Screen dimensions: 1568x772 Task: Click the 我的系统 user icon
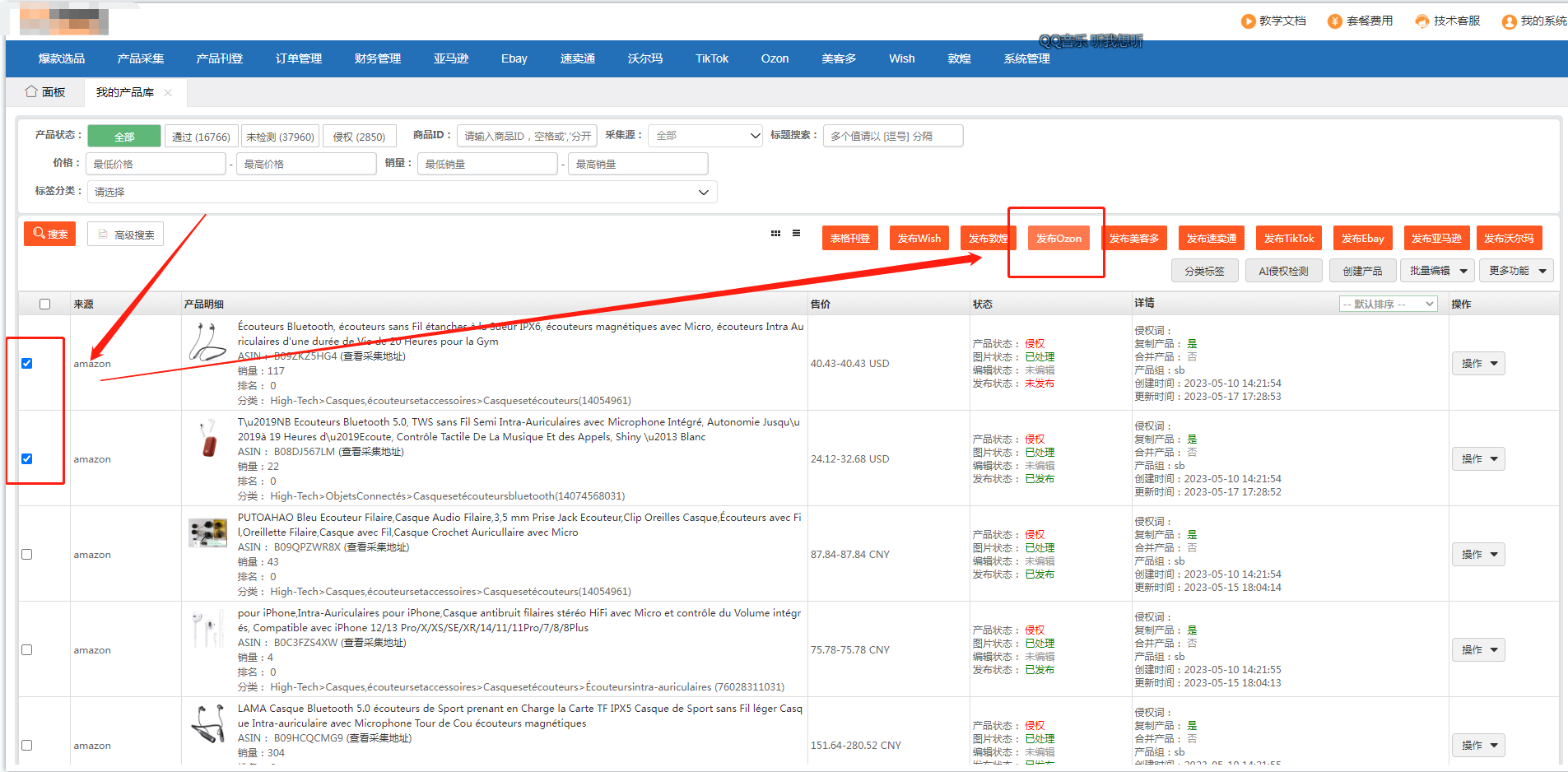(x=1510, y=21)
